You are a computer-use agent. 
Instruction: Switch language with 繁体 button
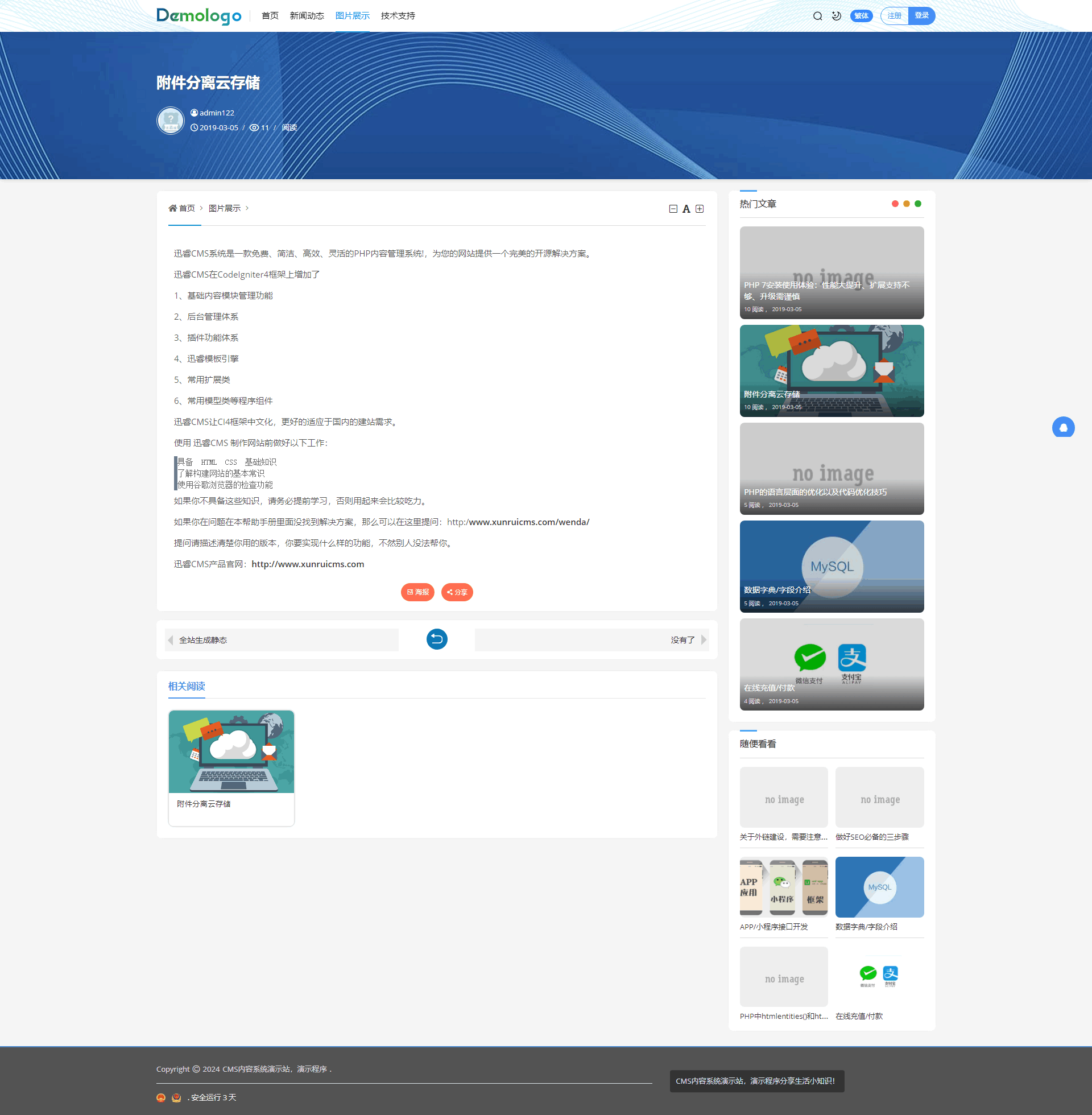tap(861, 16)
